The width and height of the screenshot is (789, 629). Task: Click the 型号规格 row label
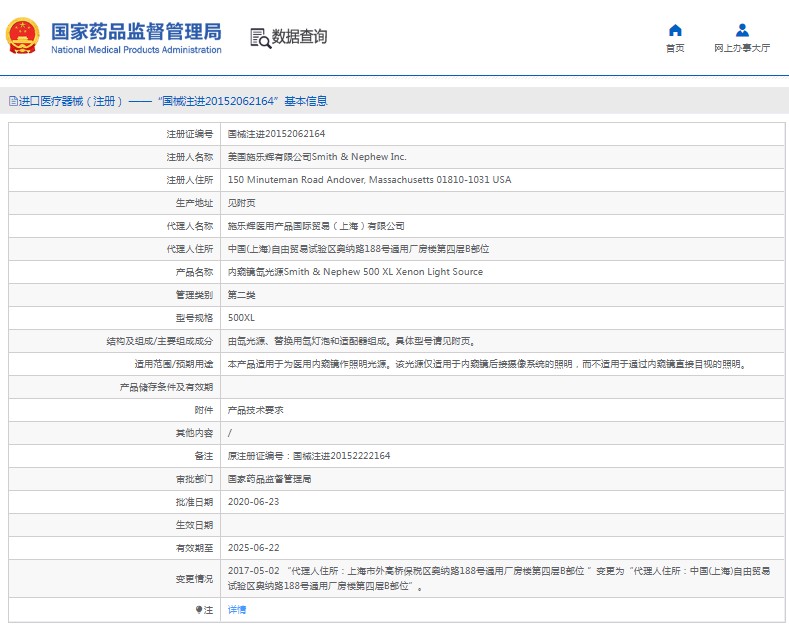tap(194, 318)
